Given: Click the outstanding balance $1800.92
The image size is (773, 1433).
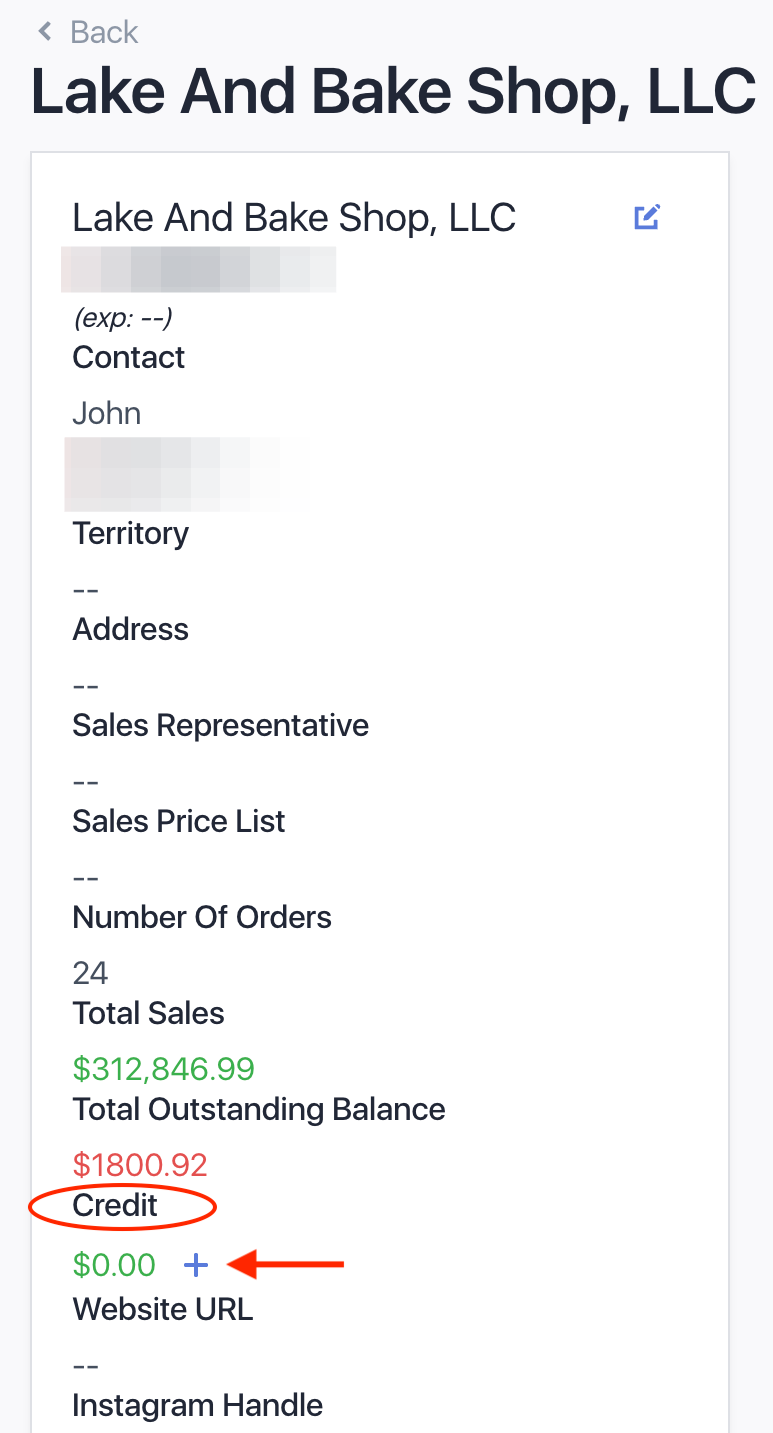Looking at the screenshot, I should (140, 1165).
